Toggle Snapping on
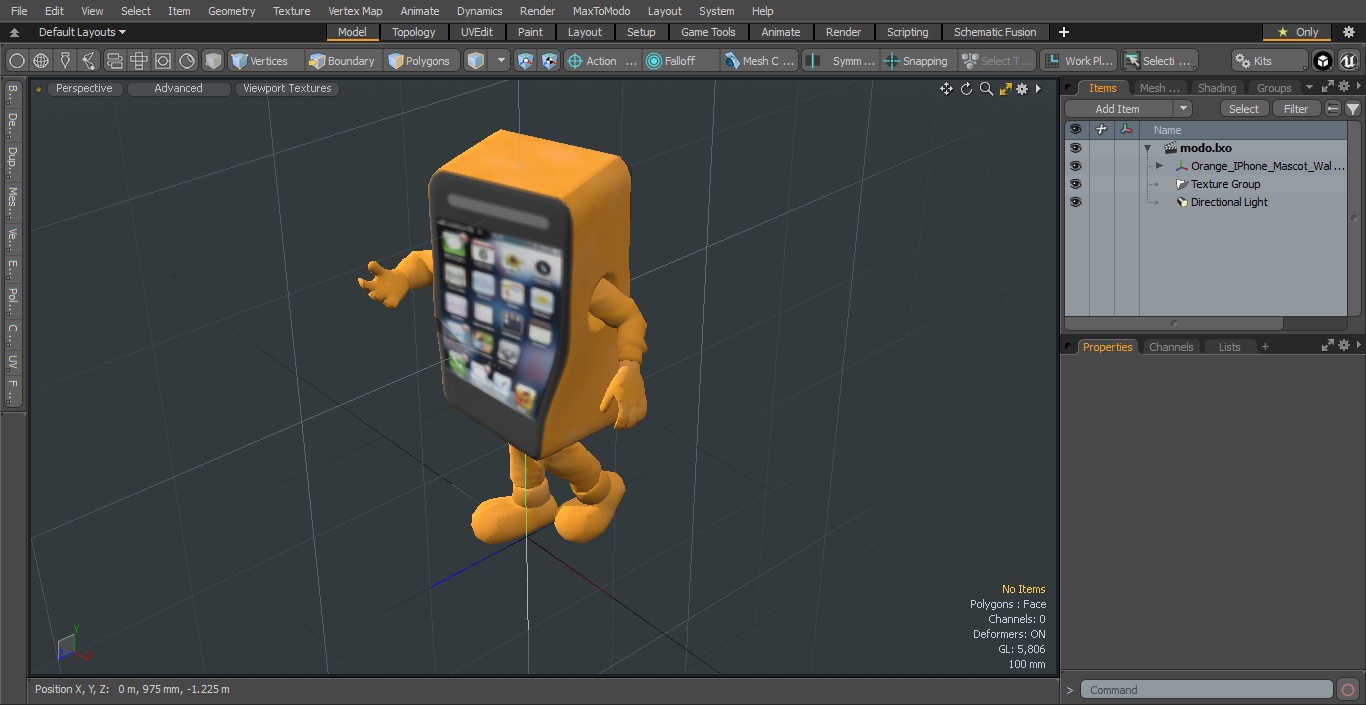 click(917, 61)
